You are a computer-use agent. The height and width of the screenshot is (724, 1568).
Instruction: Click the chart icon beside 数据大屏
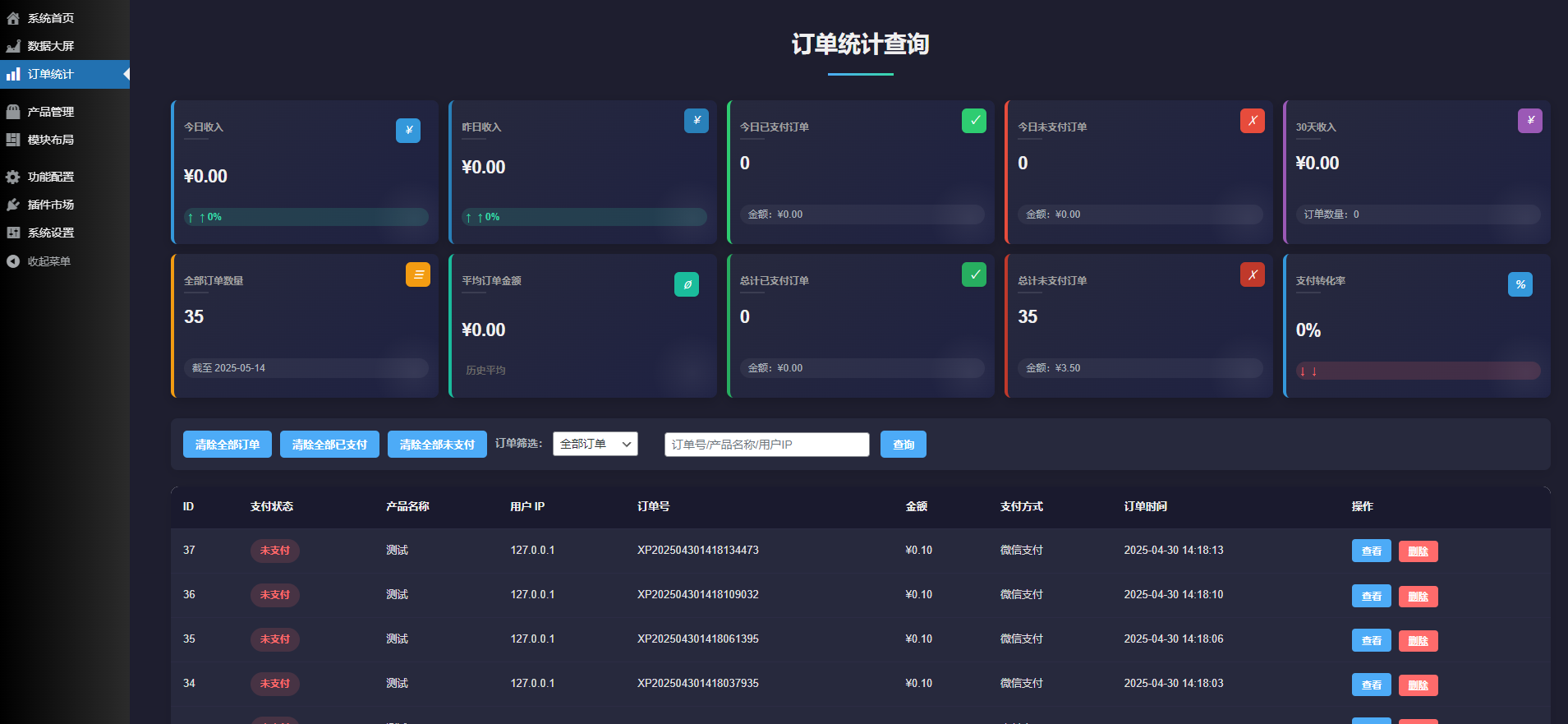[13, 46]
